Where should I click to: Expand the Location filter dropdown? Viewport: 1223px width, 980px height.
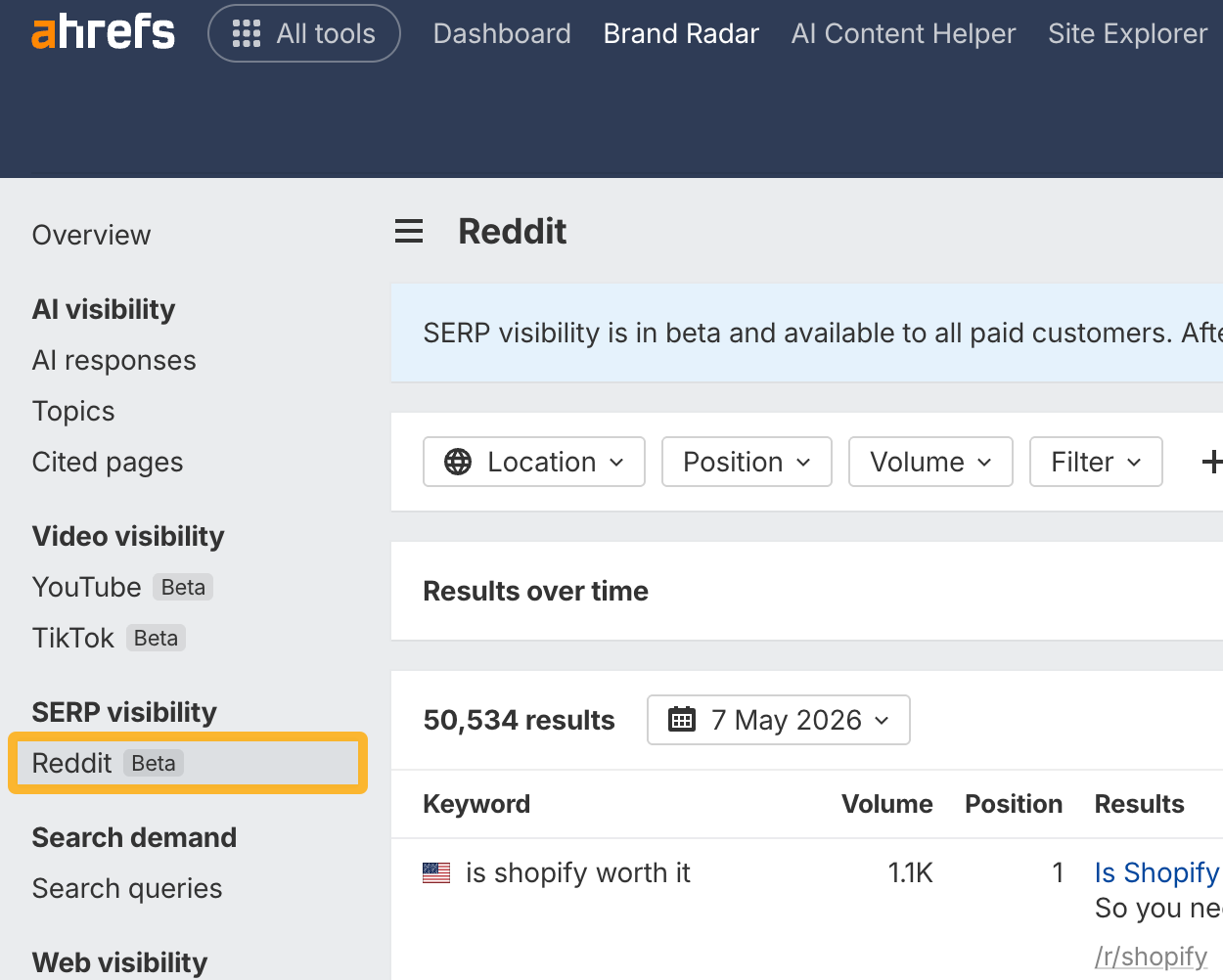(534, 462)
